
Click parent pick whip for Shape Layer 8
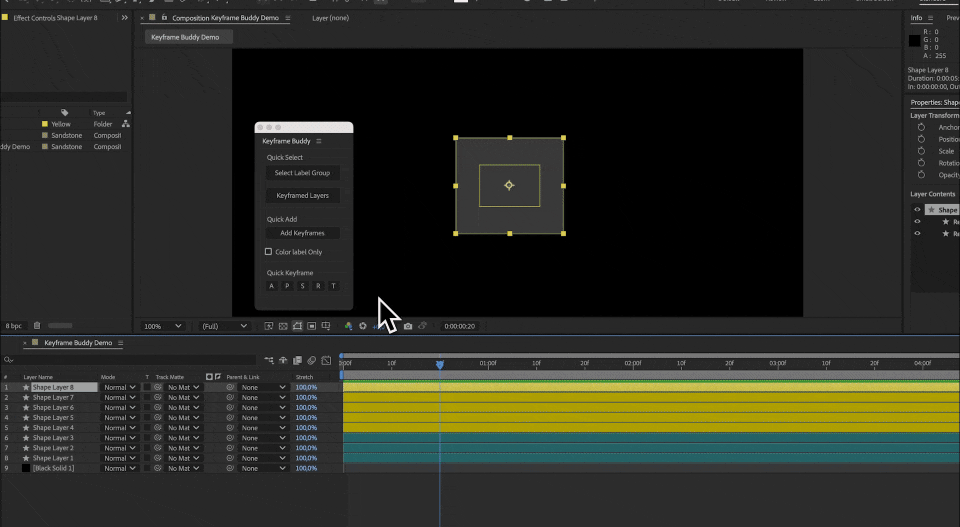[x=230, y=387]
